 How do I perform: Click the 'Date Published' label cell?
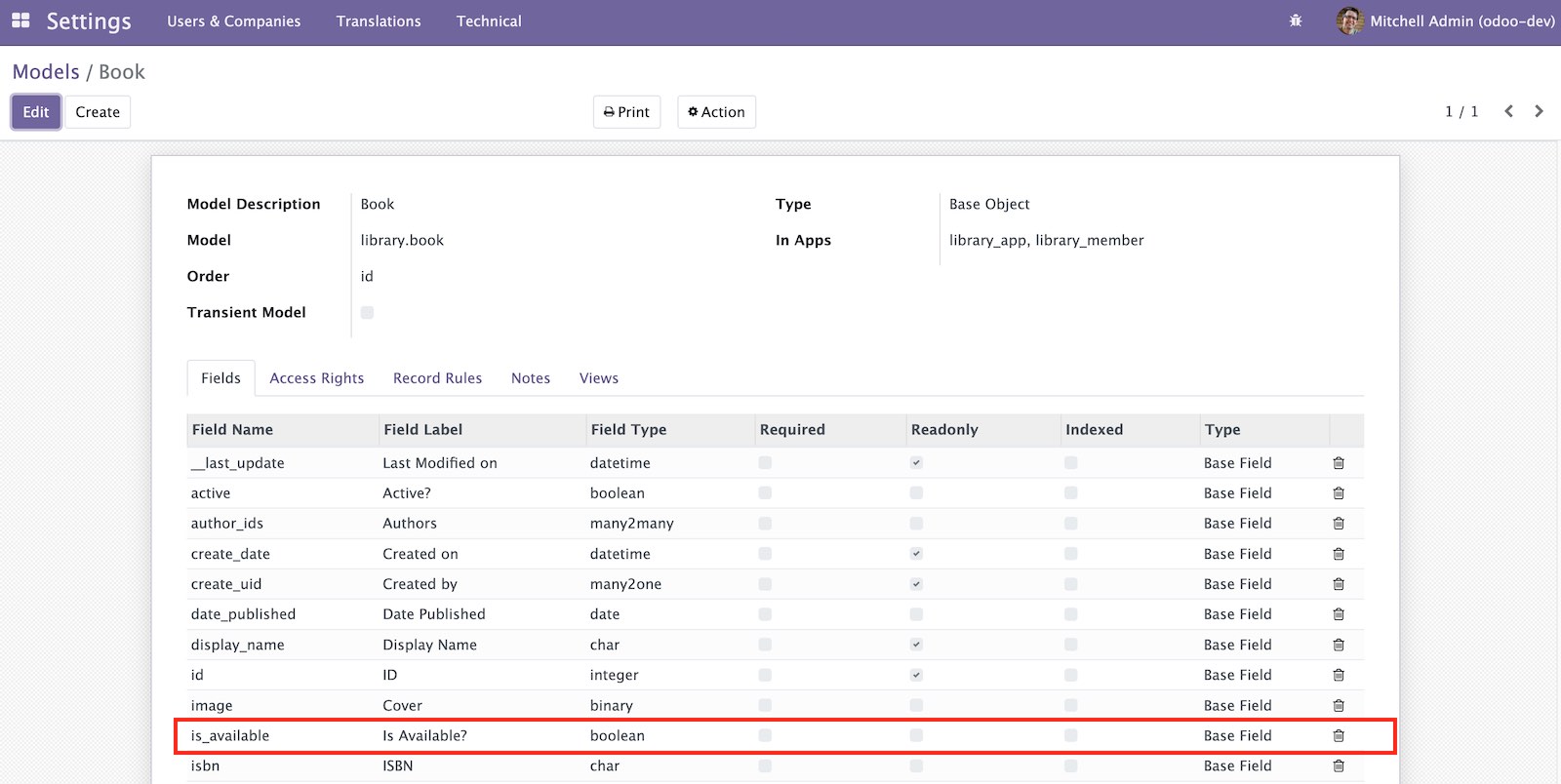(x=434, y=614)
